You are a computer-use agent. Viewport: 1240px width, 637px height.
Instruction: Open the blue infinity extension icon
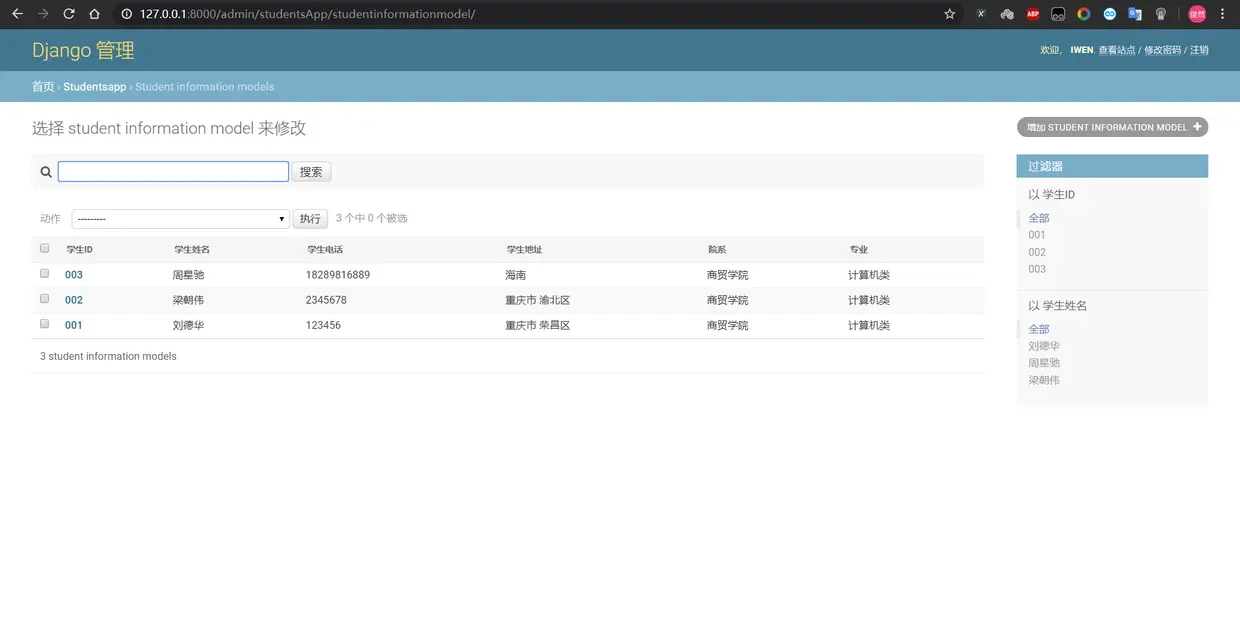click(x=1109, y=14)
